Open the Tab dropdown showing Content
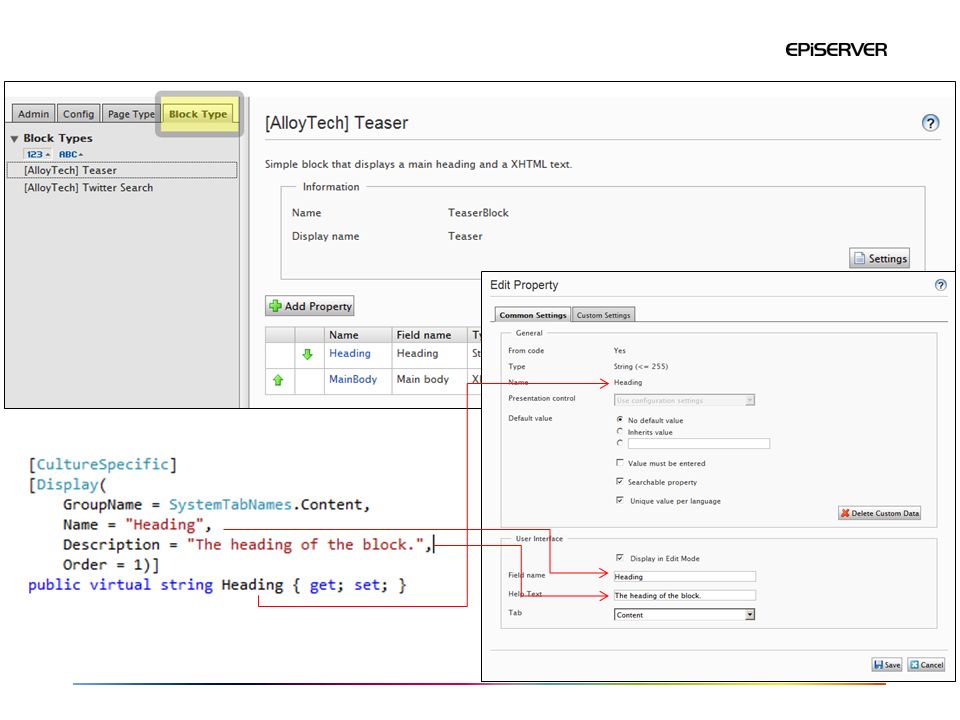The height and width of the screenshot is (720, 960). [x=684, y=615]
